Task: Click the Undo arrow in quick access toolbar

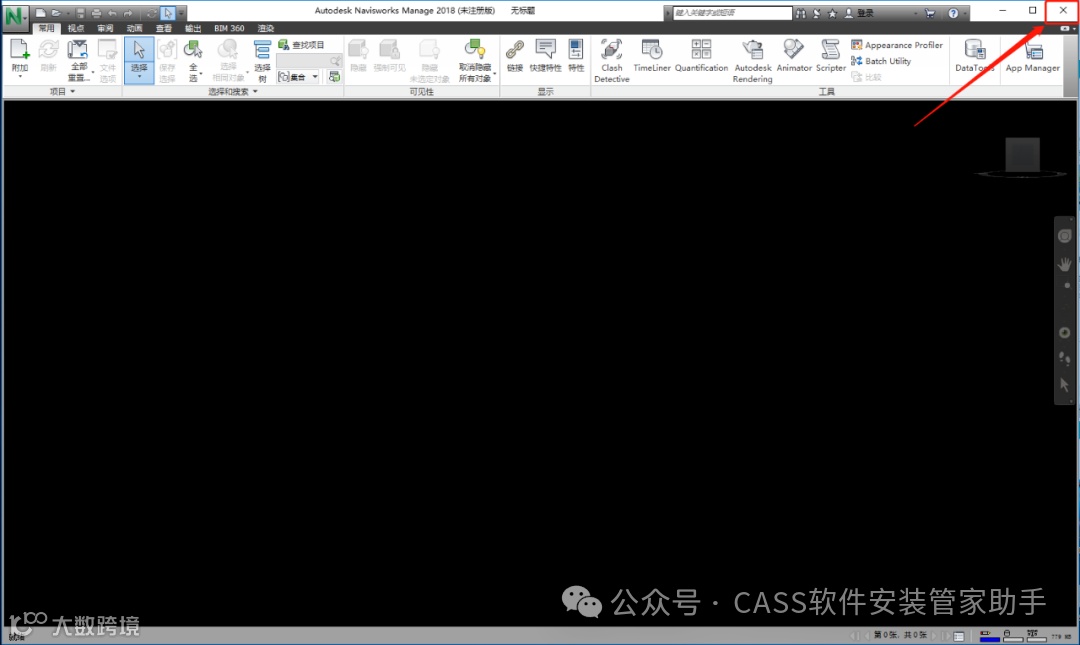Action: (112, 13)
